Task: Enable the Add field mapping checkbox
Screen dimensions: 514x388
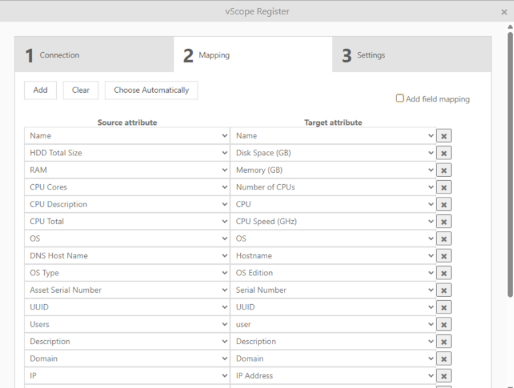Action: pos(400,98)
